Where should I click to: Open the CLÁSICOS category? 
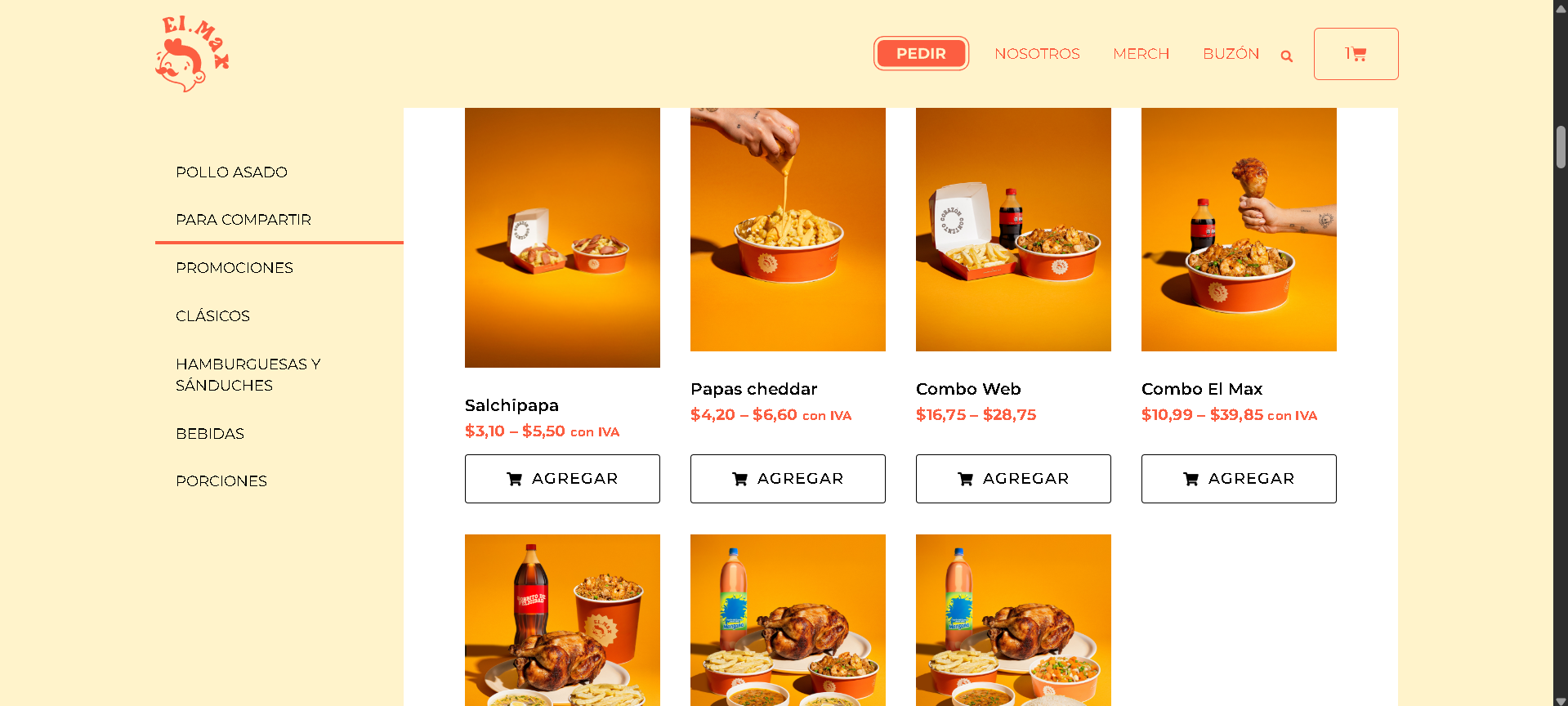tap(212, 316)
